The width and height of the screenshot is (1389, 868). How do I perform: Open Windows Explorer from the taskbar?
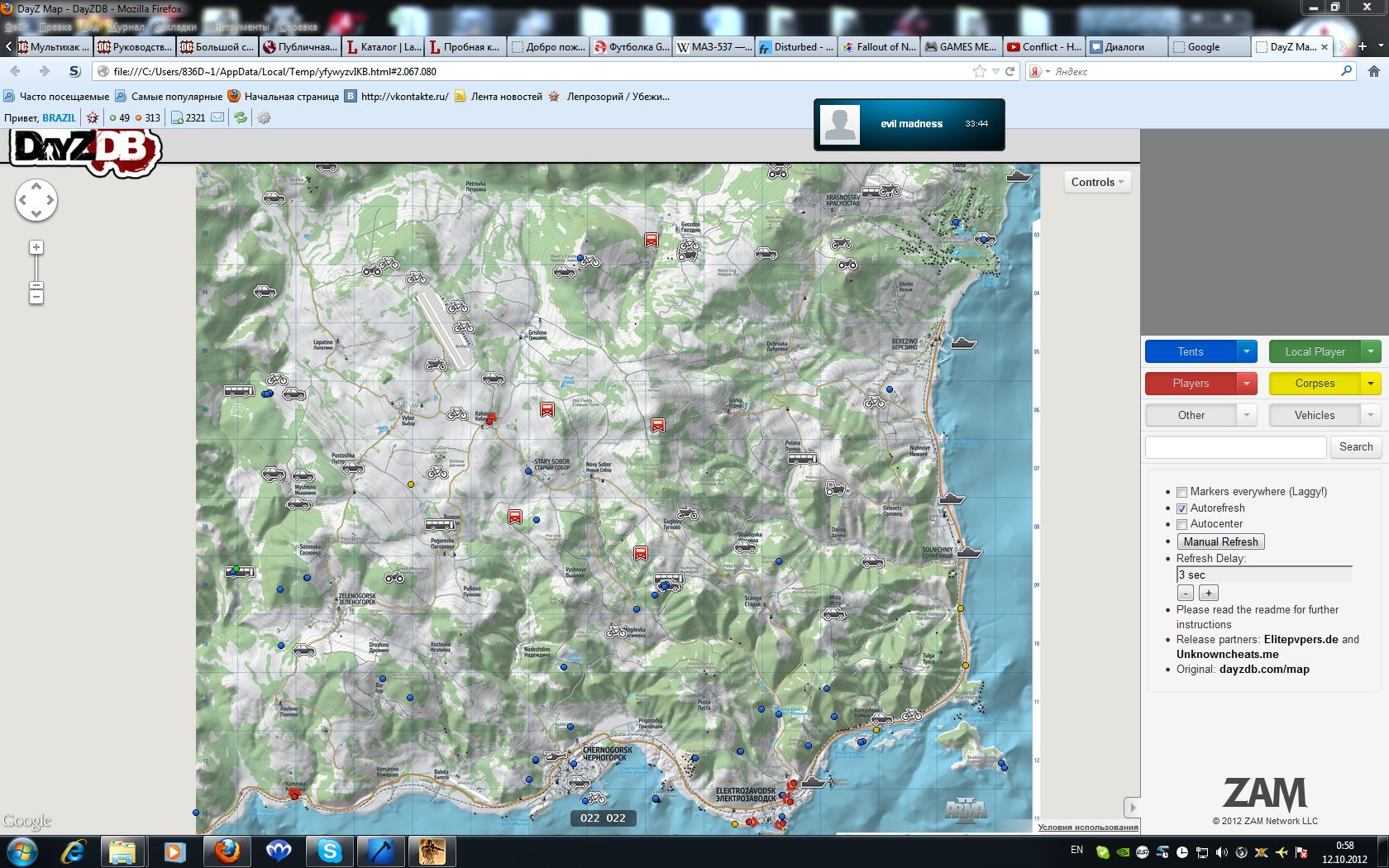coord(122,851)
